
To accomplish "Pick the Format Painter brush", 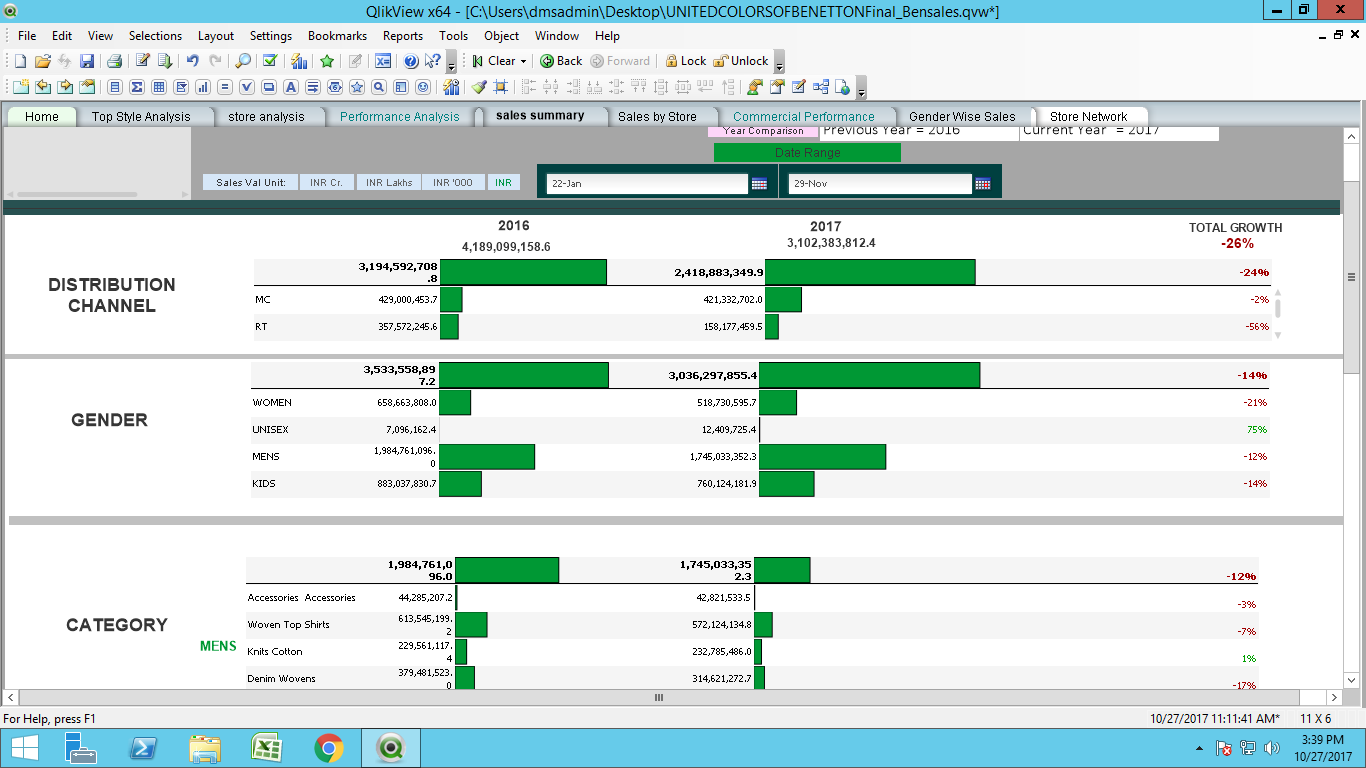I will tap(480, 87).
